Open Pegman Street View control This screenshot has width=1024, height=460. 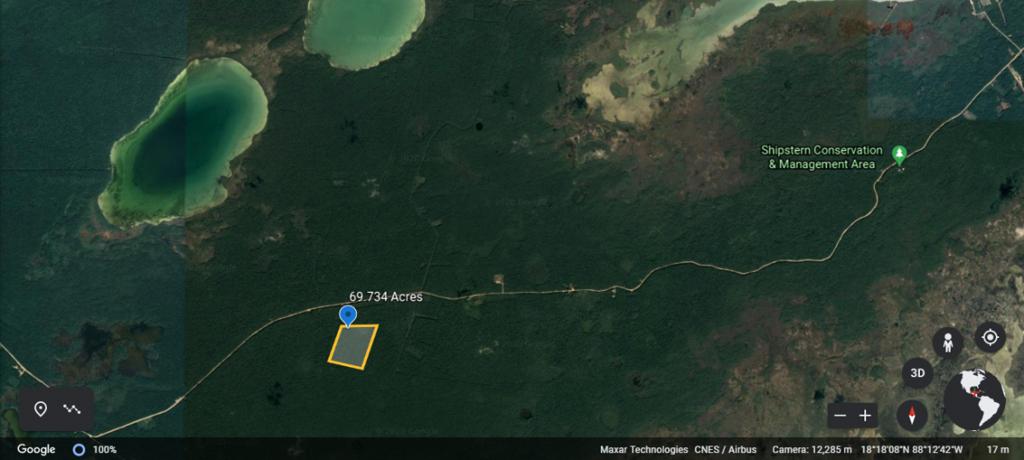pos(948,343)
